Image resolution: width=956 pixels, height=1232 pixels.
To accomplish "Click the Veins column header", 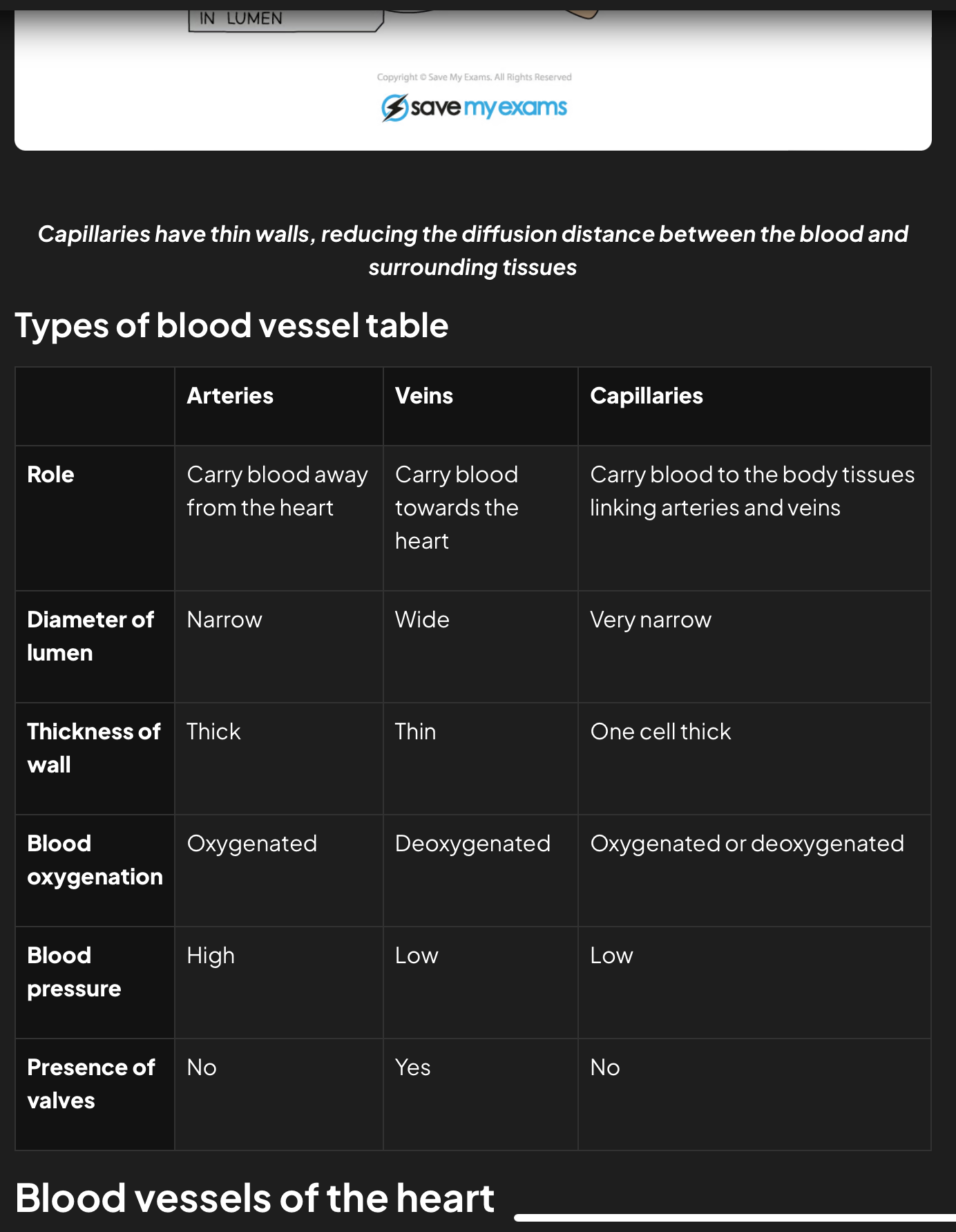I will point(423,396).
